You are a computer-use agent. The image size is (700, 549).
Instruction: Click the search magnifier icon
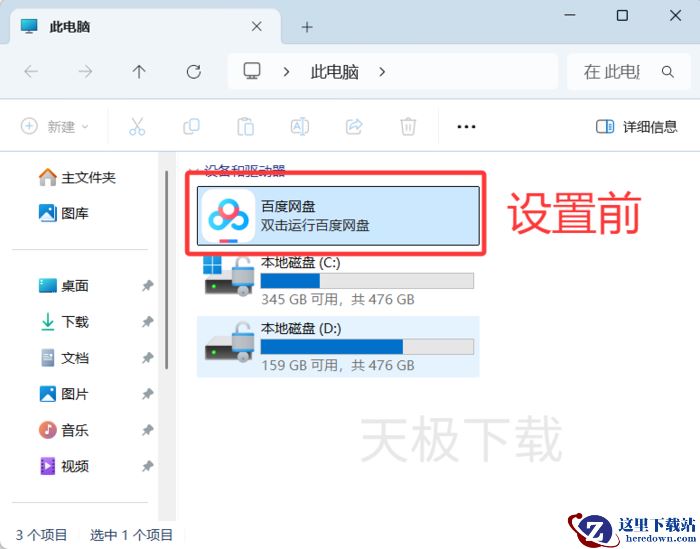pos(668,71)
